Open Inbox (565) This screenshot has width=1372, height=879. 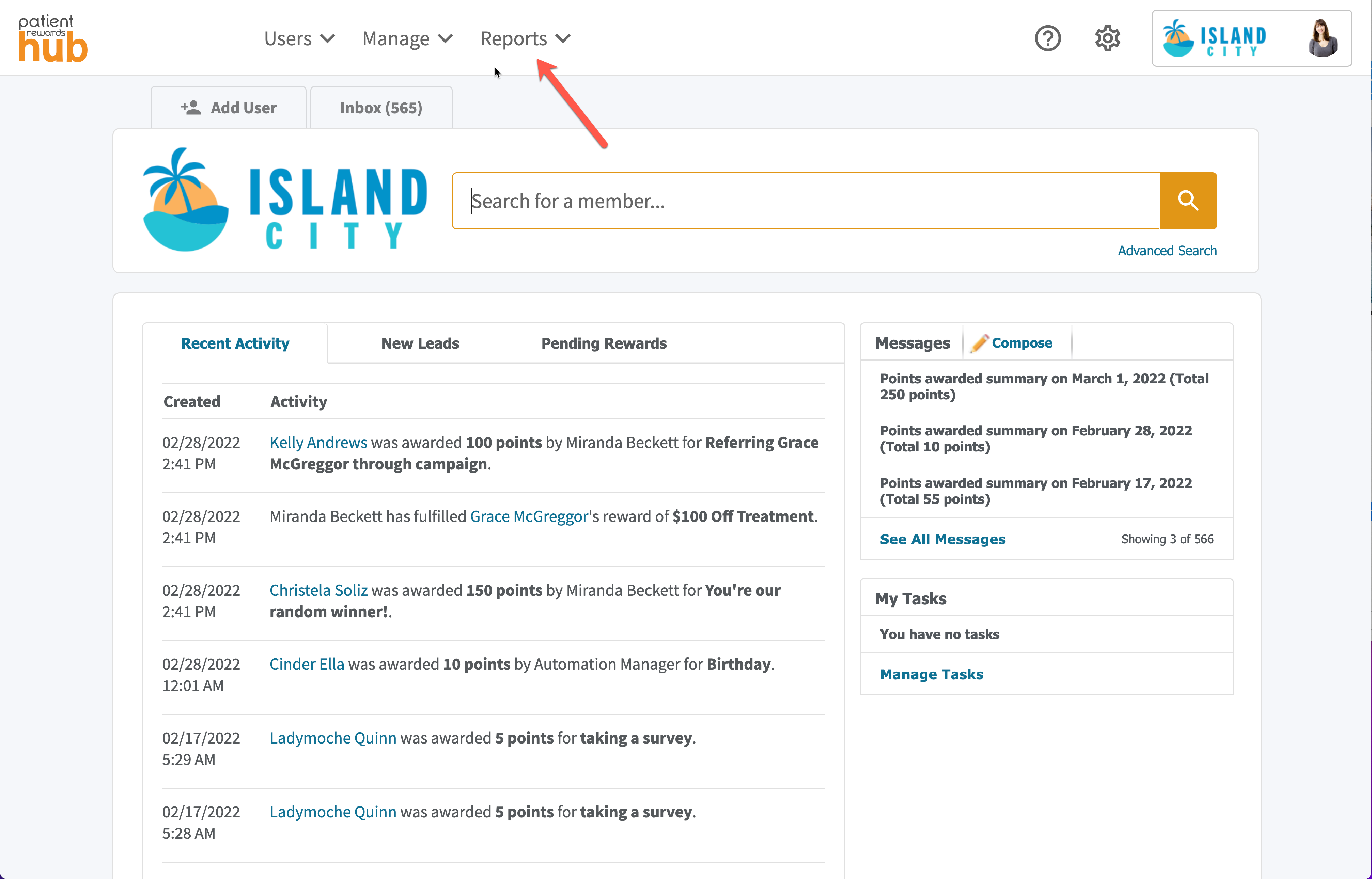point(381,107)
